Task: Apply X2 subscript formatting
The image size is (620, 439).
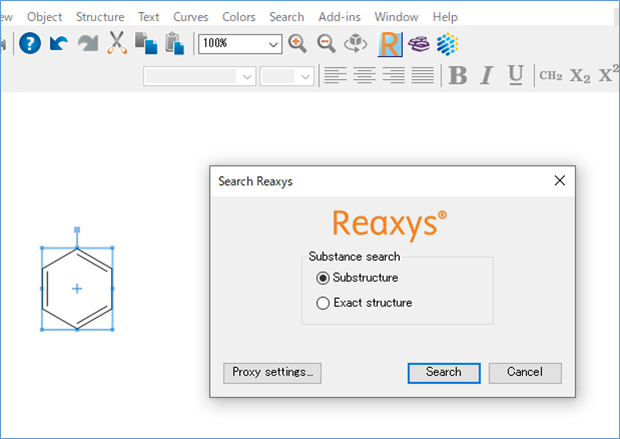Action: [x=580, y=76]
